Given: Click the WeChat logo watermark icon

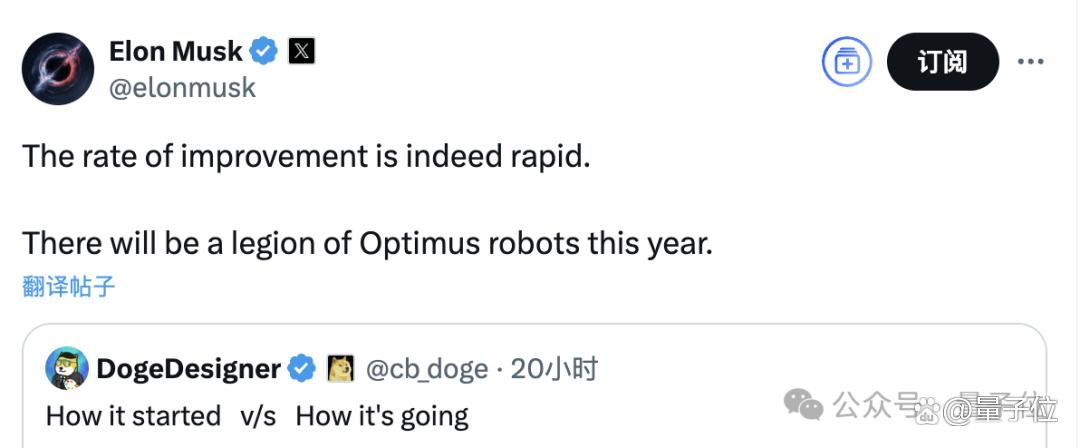Looking at the screenshot, I should [804, 404].
